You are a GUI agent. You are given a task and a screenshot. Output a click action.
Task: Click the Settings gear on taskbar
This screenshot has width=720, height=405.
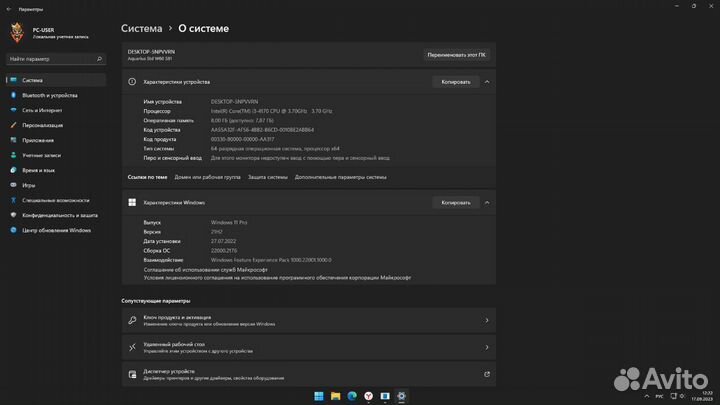click(401, 396)
